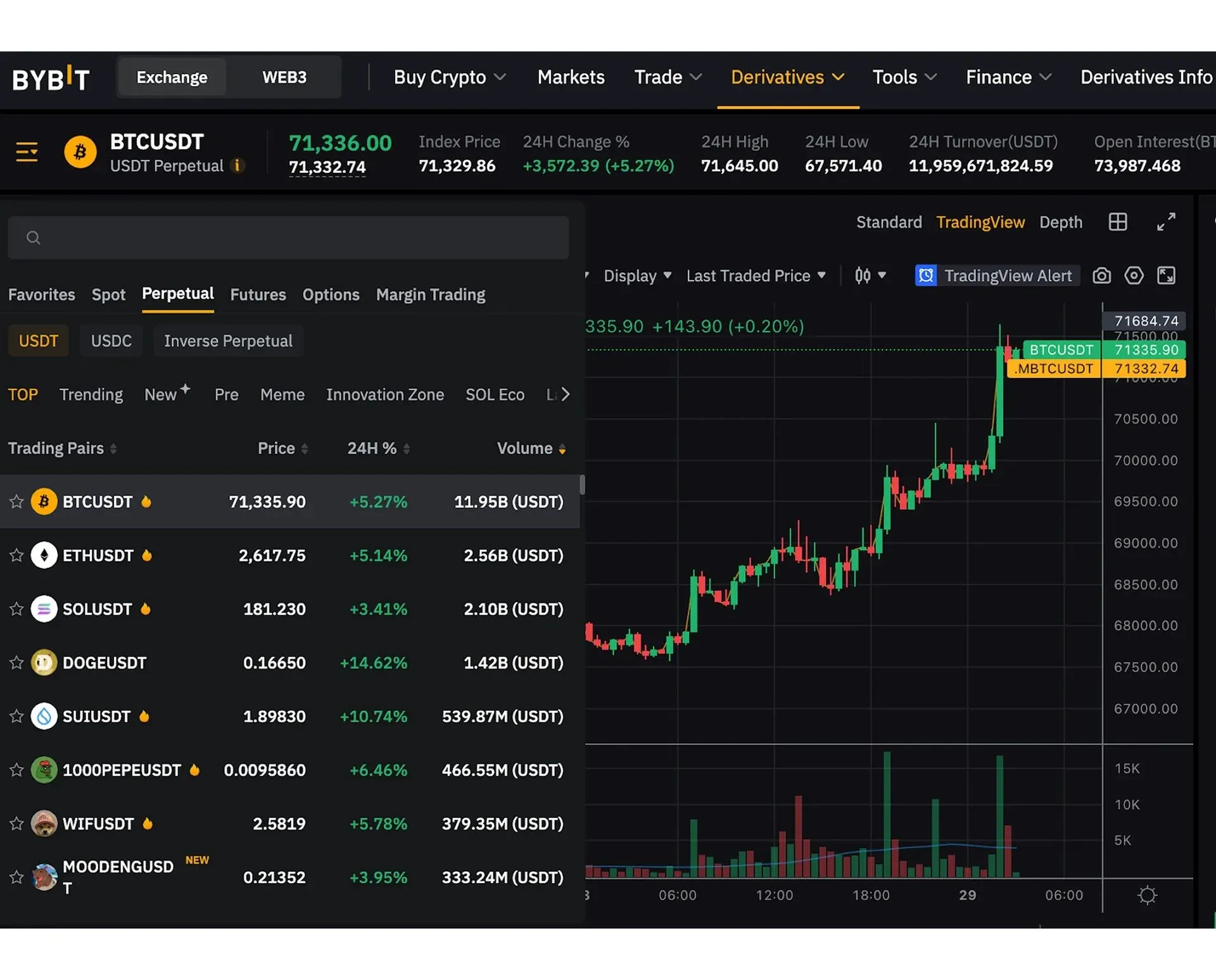Expand the Display options dropdown
Screen dimensions: 1216x980
(x=636, y=275)
